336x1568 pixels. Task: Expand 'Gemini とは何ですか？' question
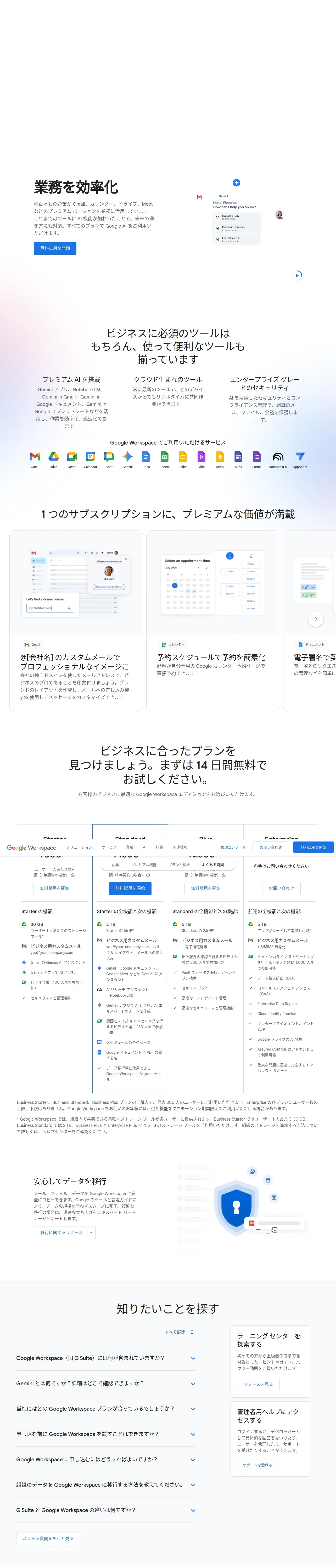point(105,1383)
